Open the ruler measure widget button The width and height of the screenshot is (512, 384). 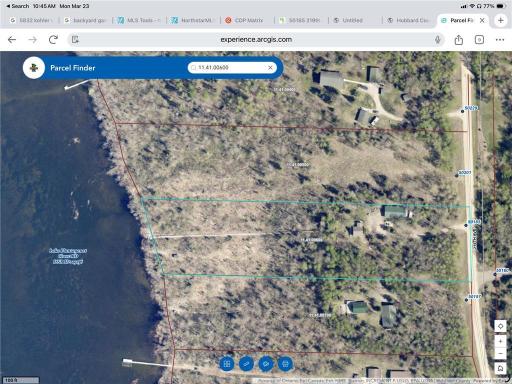click(246, 364)
